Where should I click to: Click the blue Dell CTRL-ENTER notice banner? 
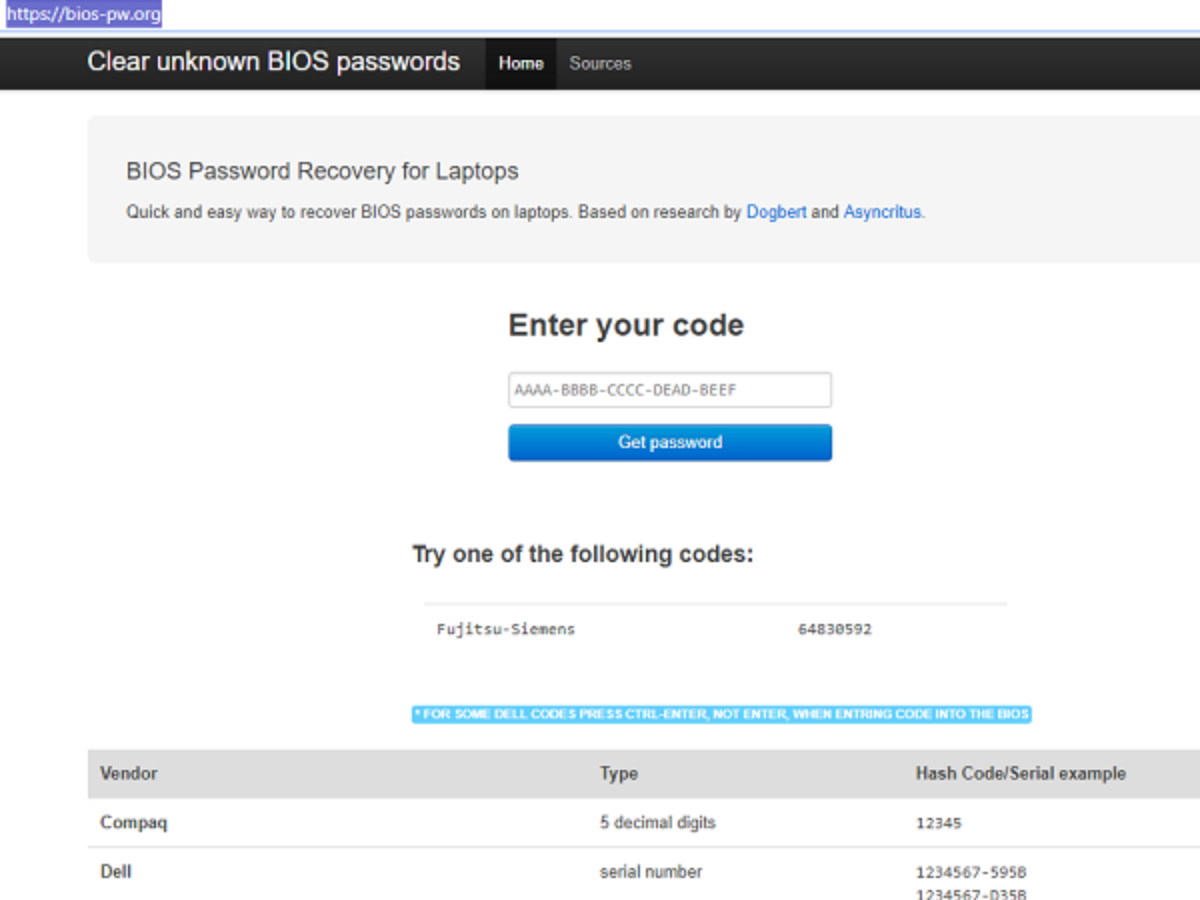721,714
